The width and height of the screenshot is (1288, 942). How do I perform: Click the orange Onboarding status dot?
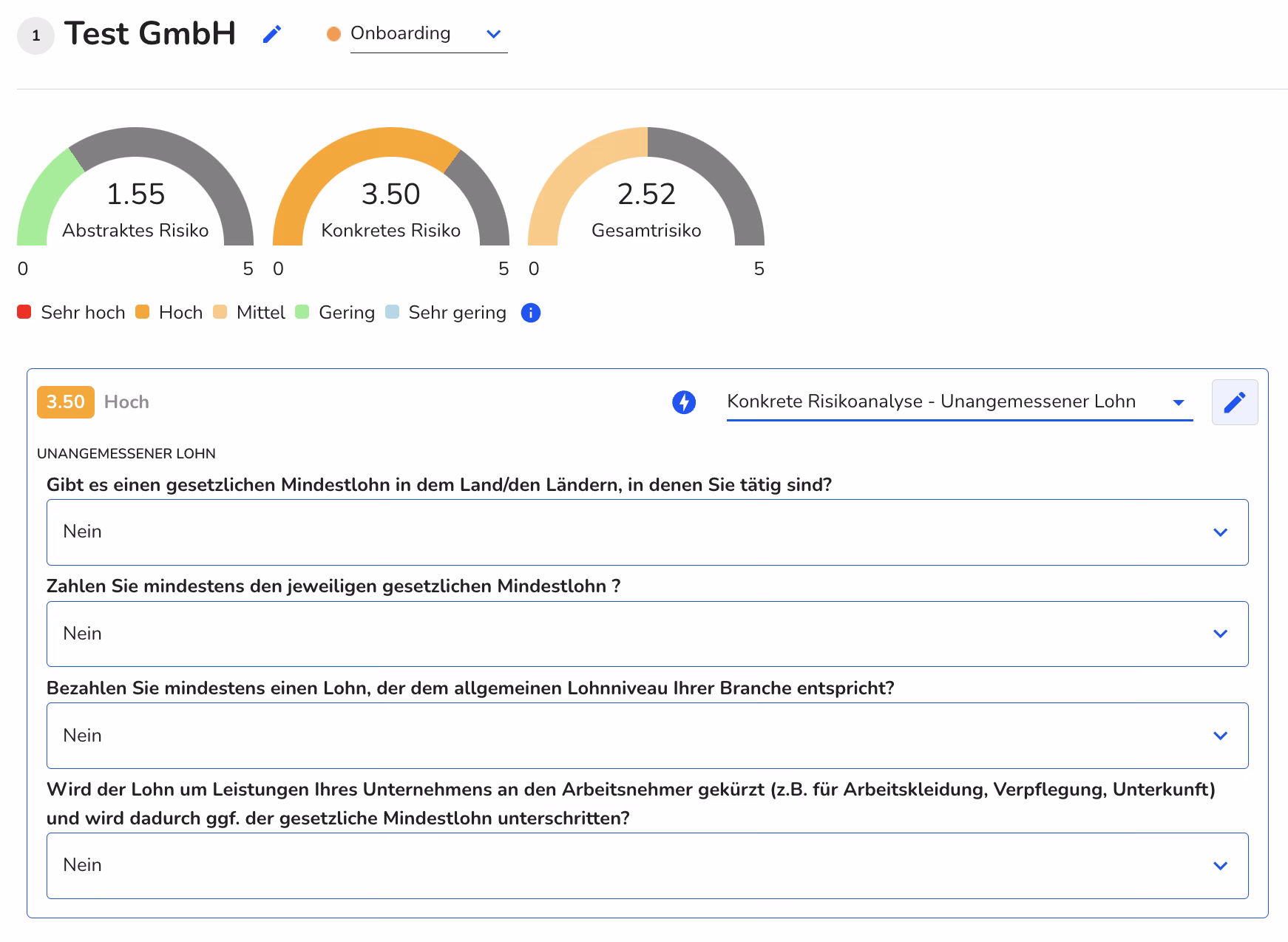coord(333,34)
